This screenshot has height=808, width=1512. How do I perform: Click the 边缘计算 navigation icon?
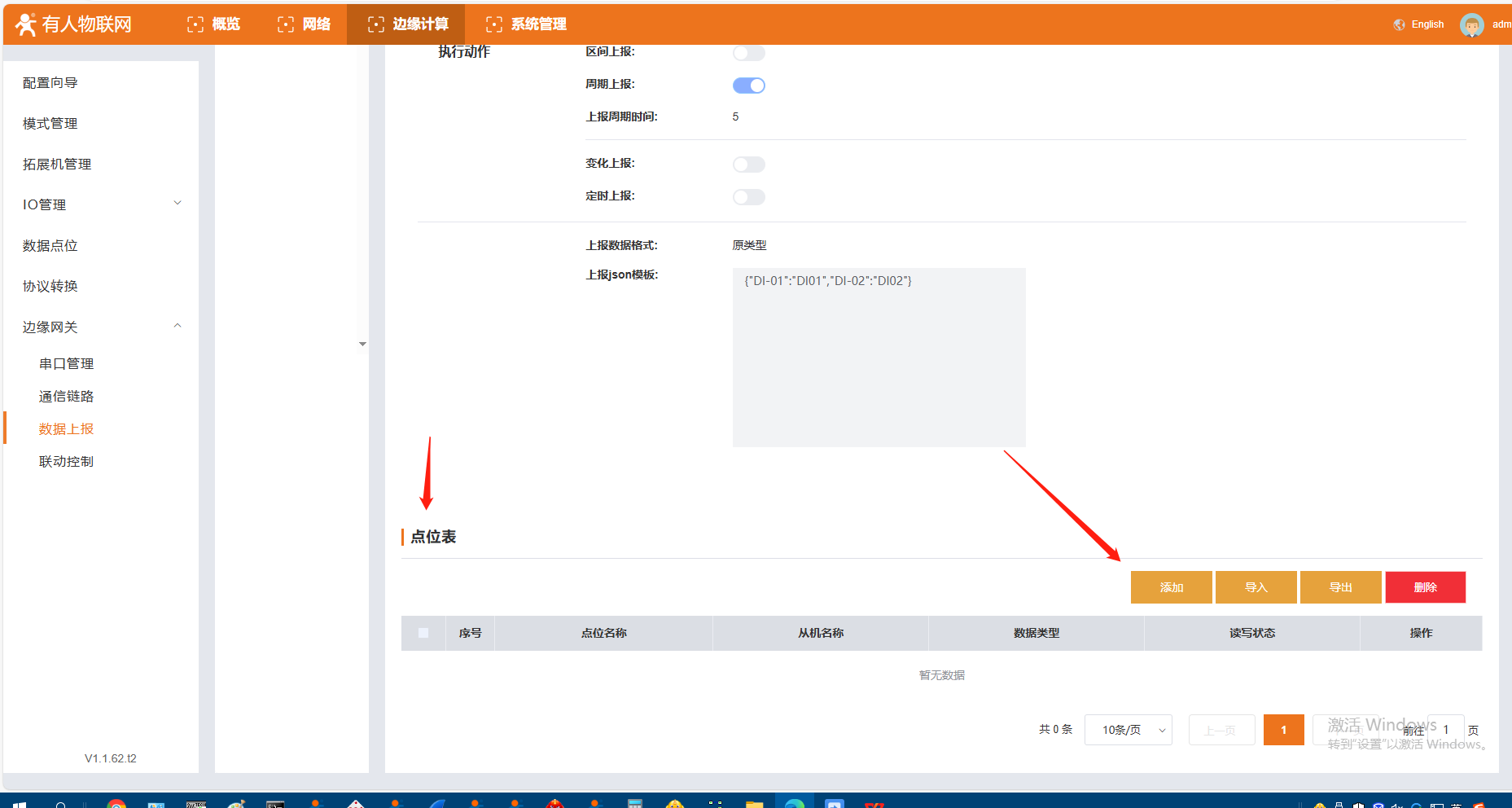click(376, 24)
